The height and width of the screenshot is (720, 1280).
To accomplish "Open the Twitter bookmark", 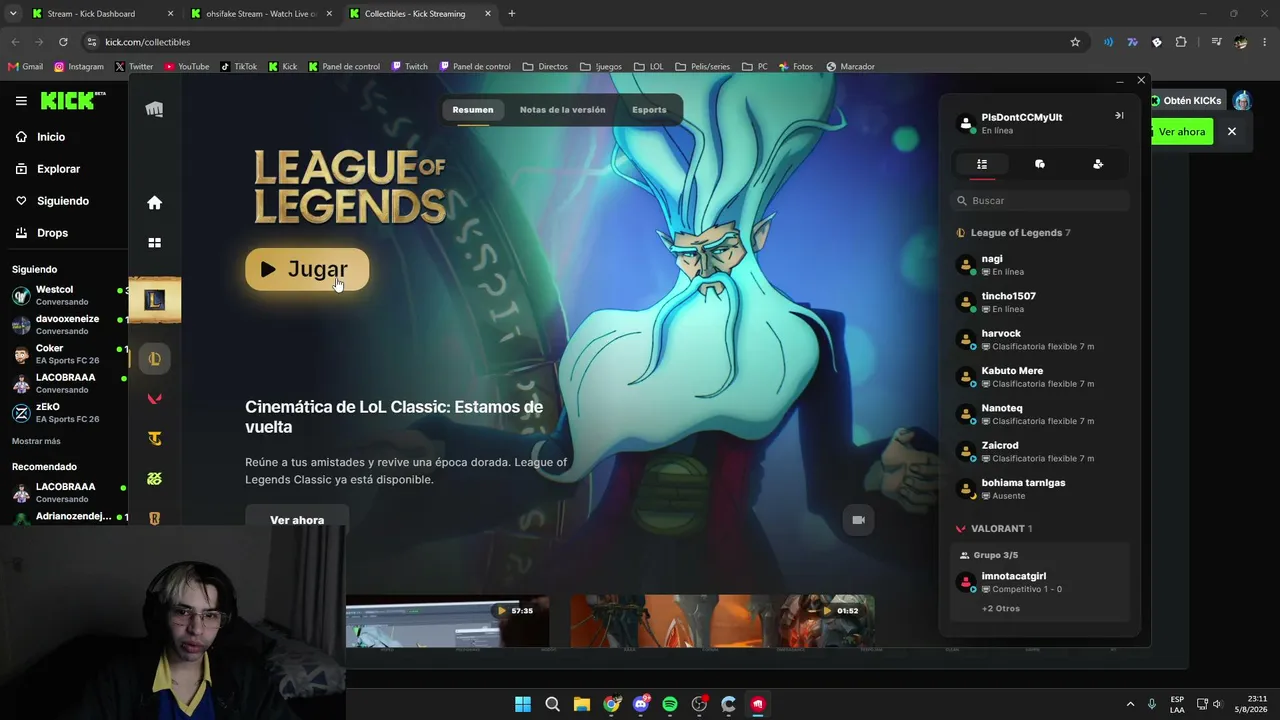I will pos(134,67).
